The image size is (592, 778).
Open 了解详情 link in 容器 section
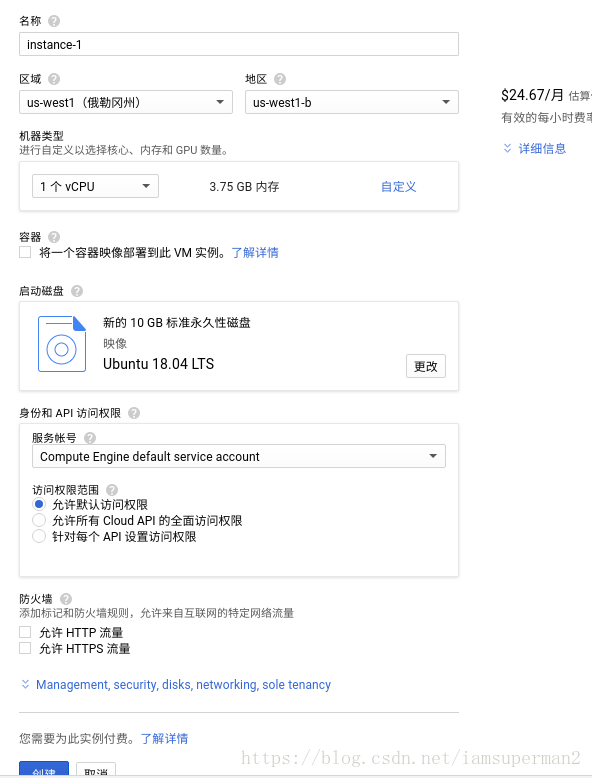point(255,253)
